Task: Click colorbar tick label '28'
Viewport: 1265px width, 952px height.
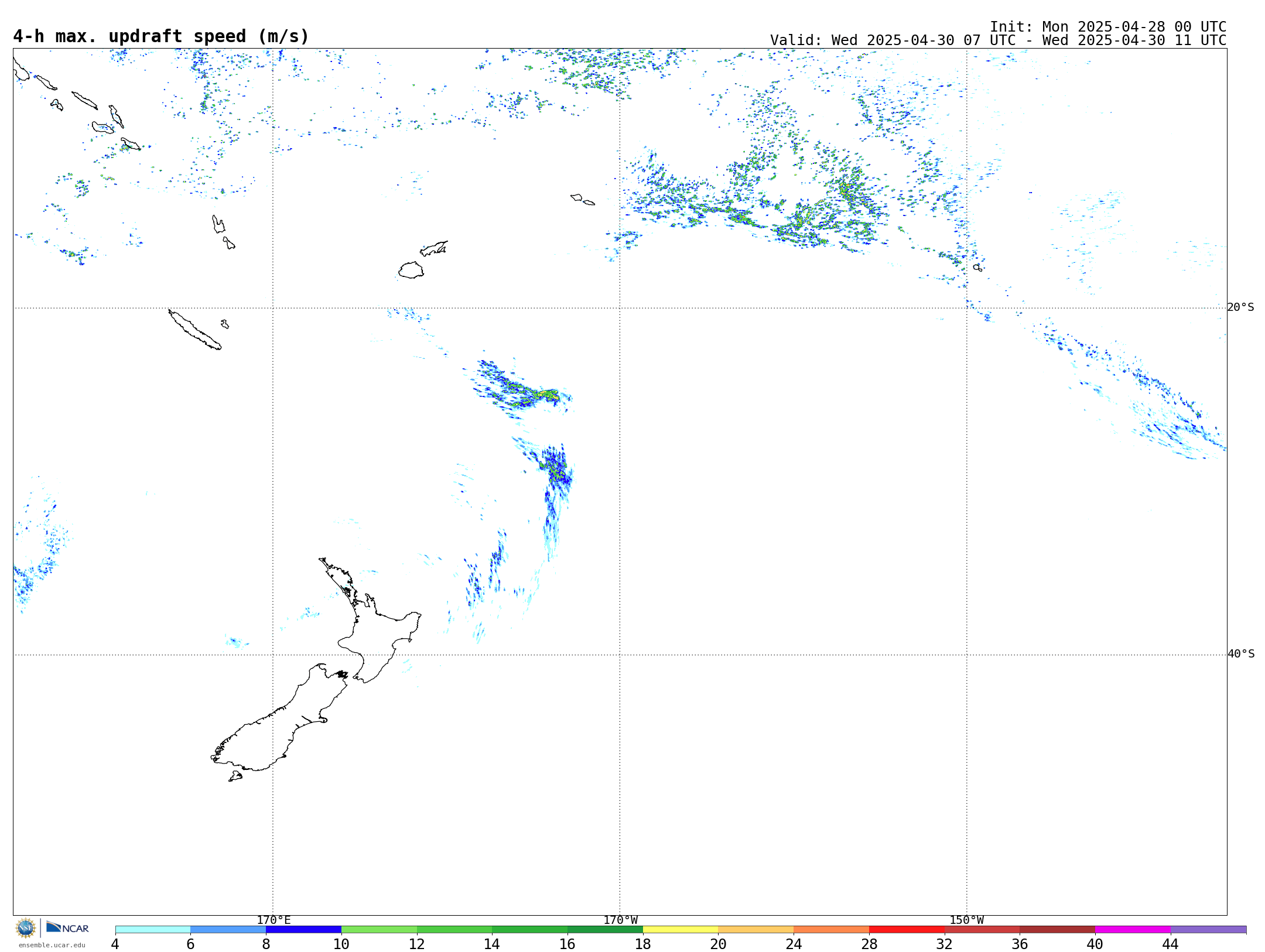Action: 869,944
